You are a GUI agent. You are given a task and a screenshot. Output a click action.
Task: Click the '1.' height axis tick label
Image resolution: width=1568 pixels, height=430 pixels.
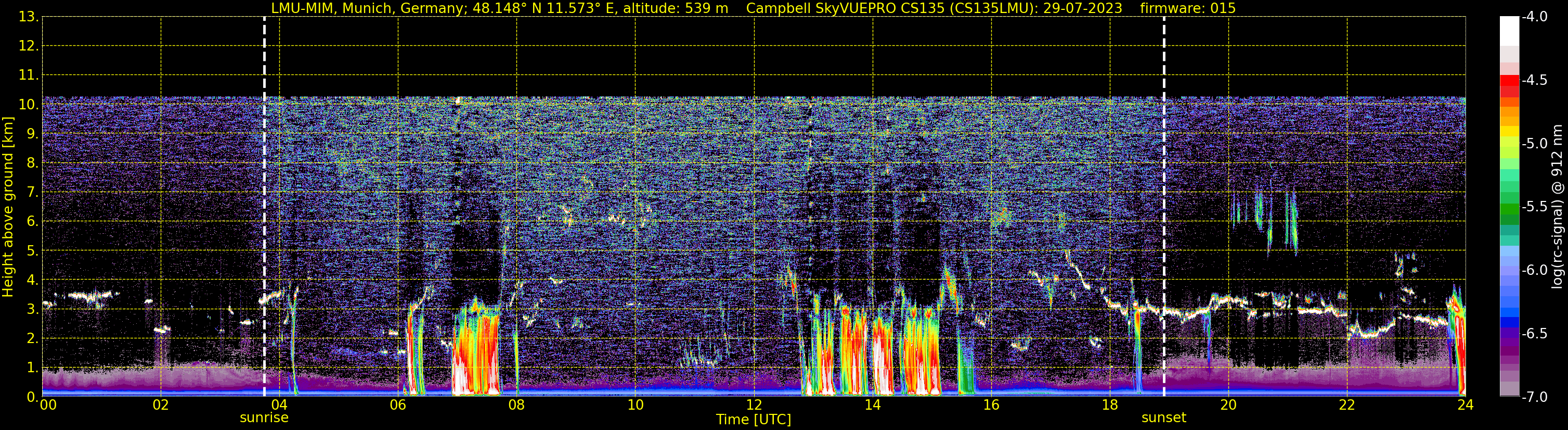point(32,368)
